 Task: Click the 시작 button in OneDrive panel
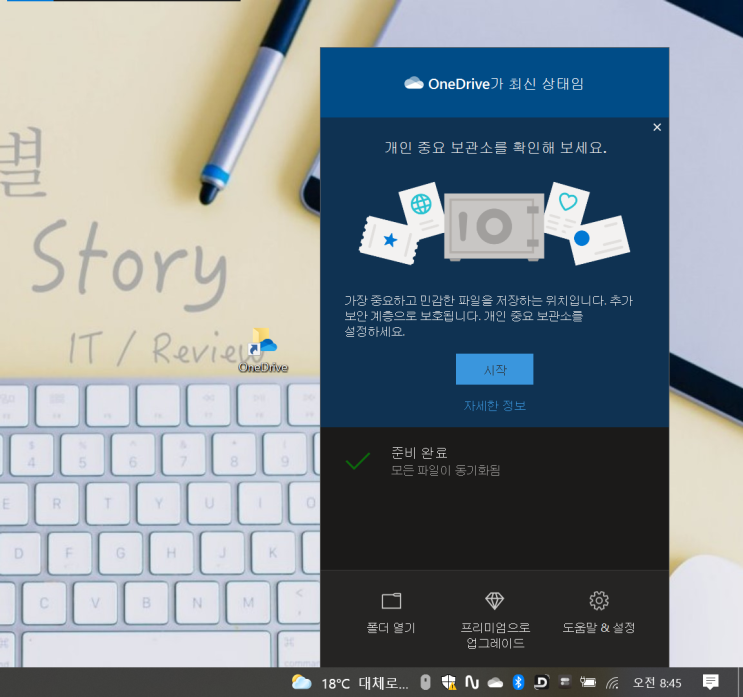tap(494, 369)
